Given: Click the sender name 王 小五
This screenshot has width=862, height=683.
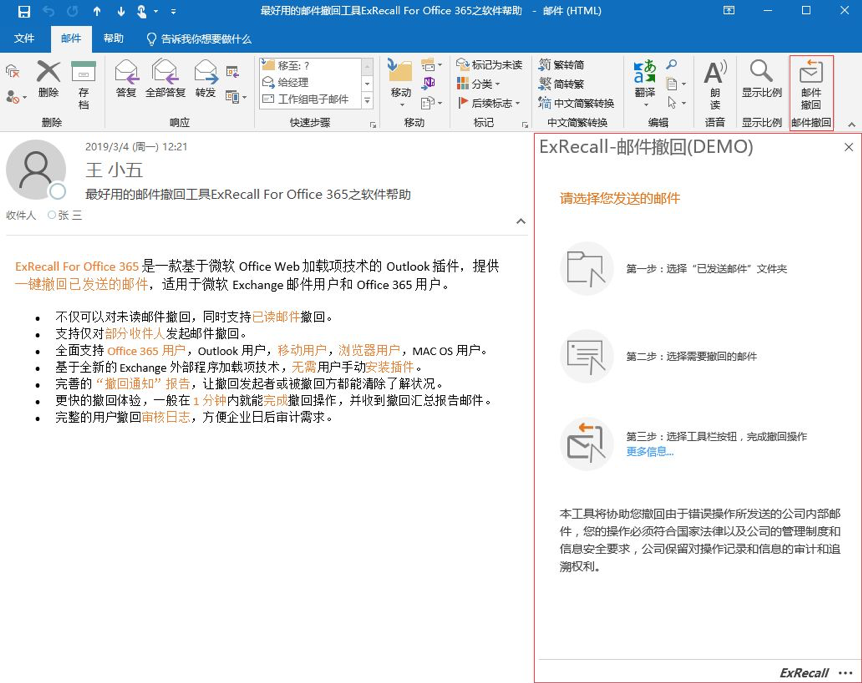Looking at the screenshot, I should coord(114,169).
